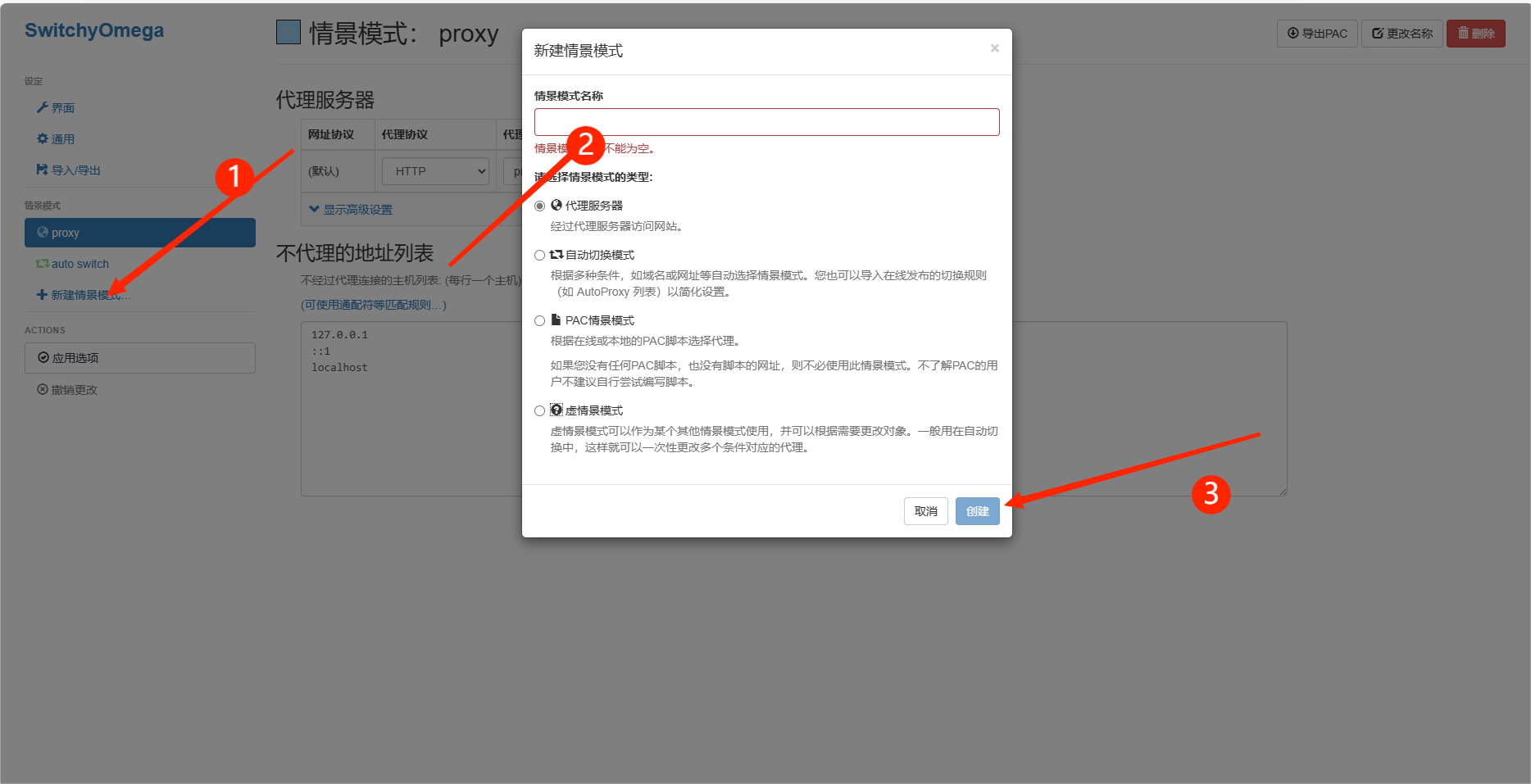This screenshot has width=1531, height=784.
Task: Click the cycle icon beside auto switch
Action: point(43,263)
